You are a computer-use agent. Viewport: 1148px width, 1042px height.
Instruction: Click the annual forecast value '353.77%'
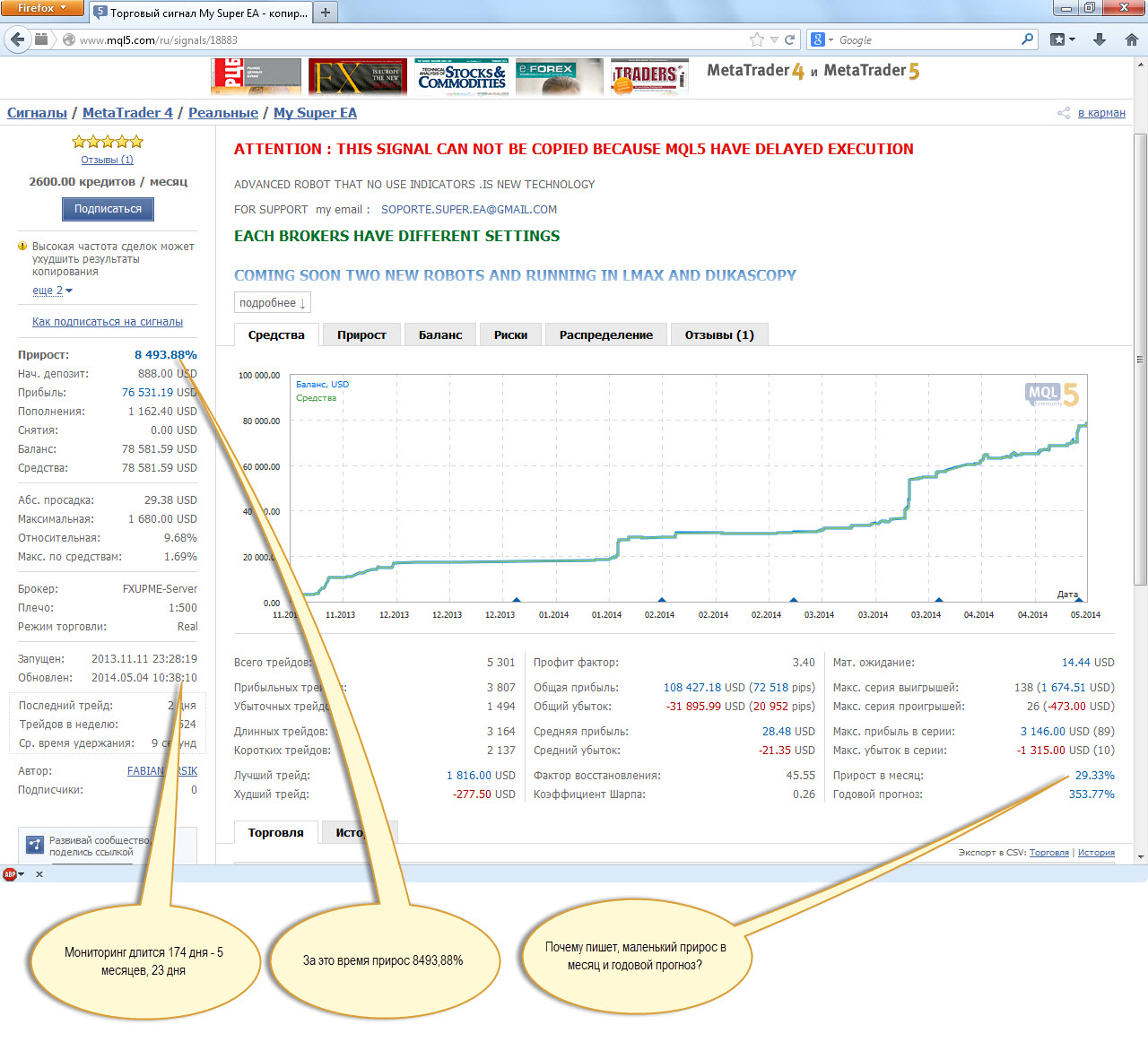point(1091,795)
